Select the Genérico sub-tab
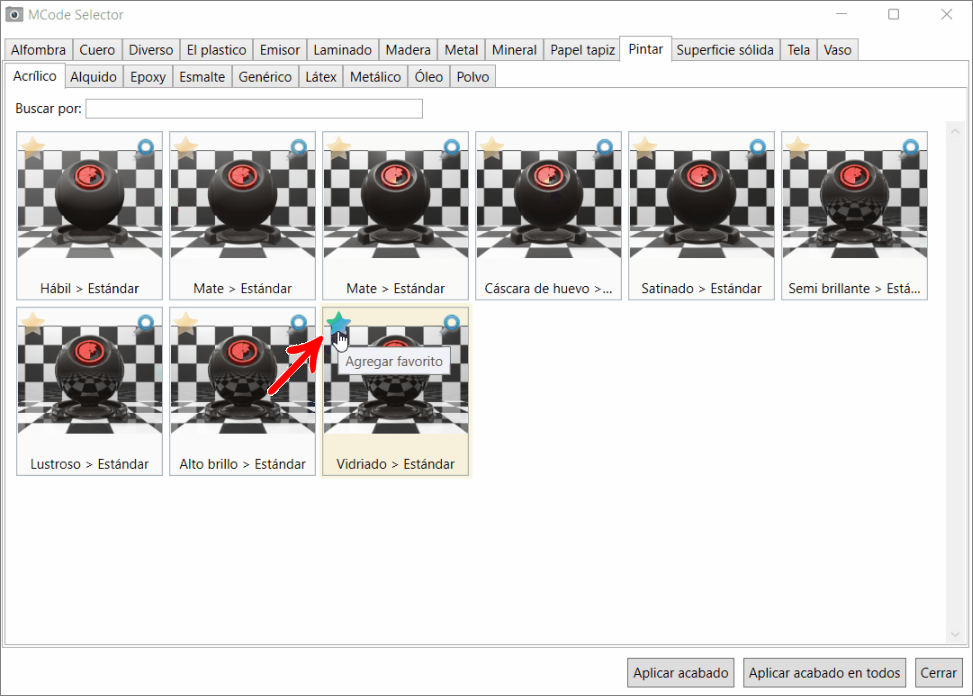 pyautogui.click(x=265, y=77)
